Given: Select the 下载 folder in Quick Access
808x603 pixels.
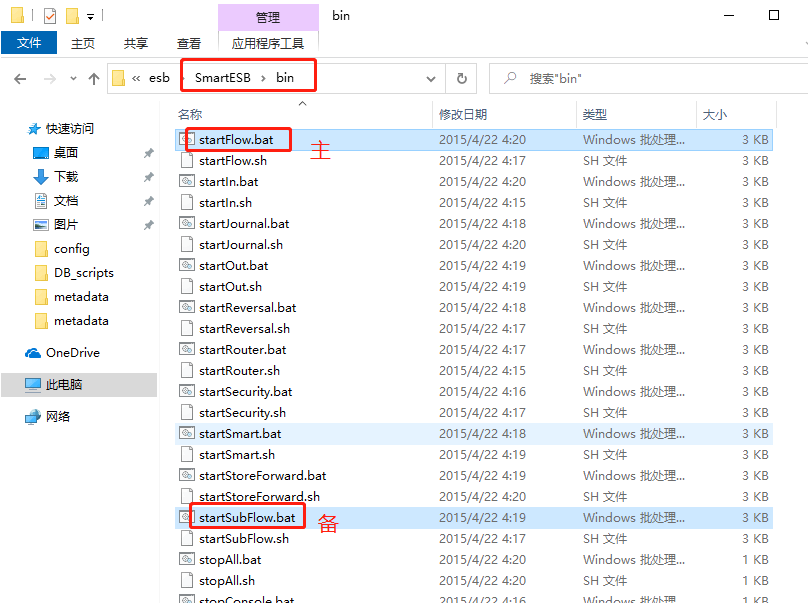Looking at the screenshot, I should pyautogui.click(x=66, y=177).
